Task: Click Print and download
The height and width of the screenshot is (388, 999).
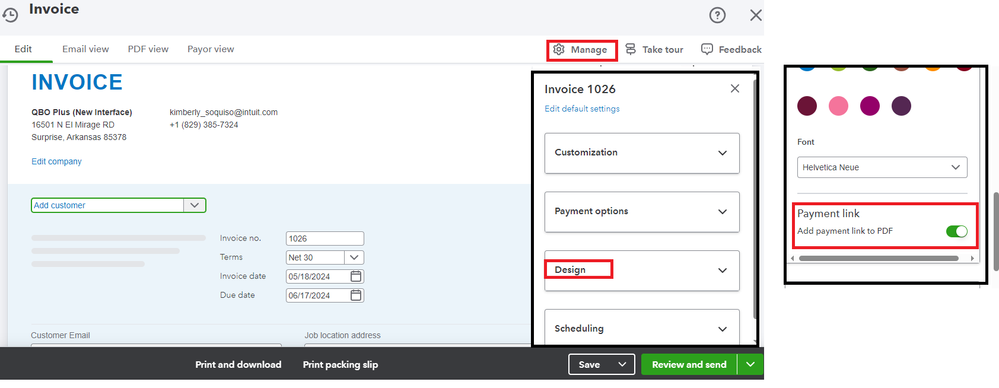Action: 238,365
